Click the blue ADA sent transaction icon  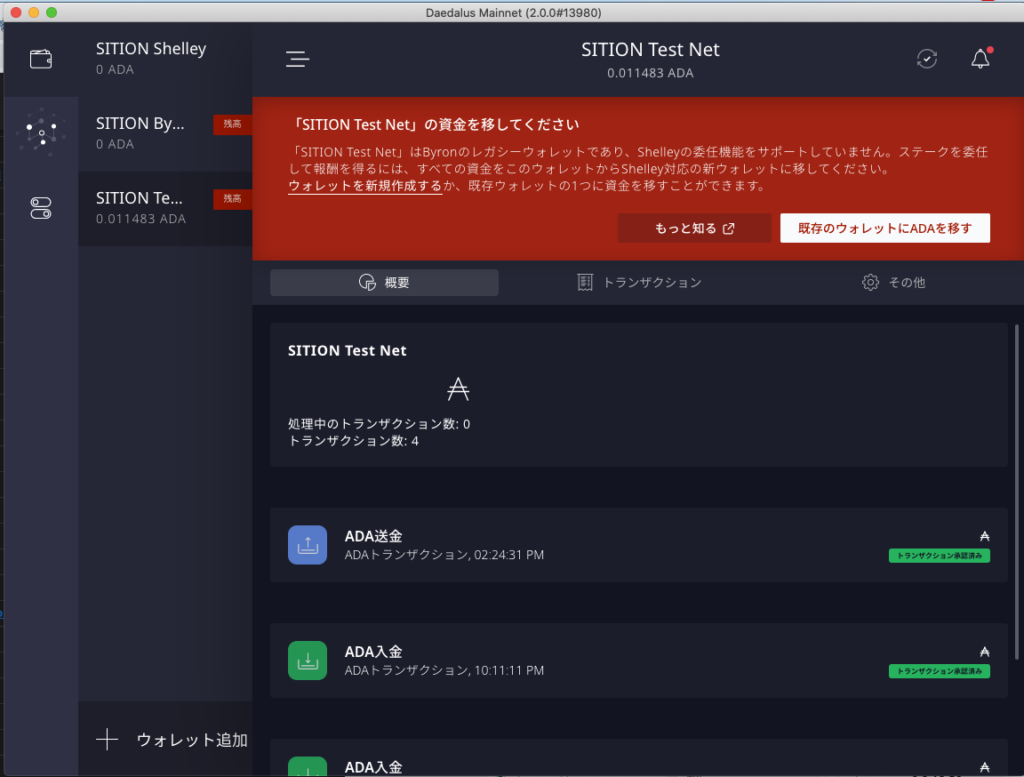(308, 545)
